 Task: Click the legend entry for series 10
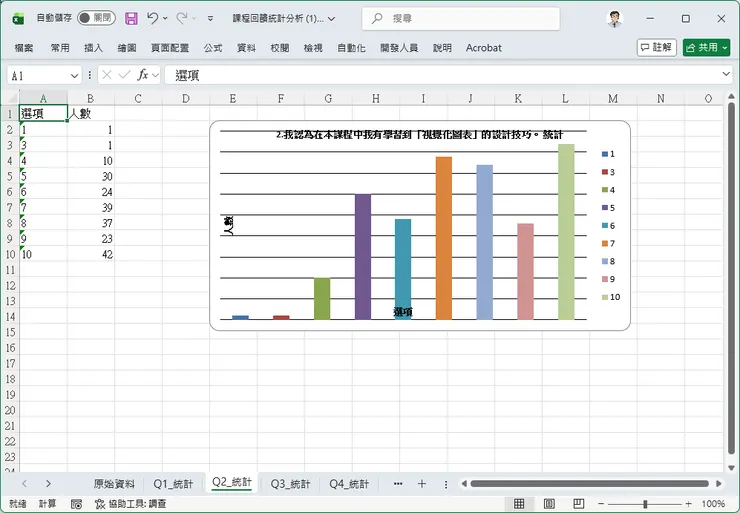[x=611, y=297]
